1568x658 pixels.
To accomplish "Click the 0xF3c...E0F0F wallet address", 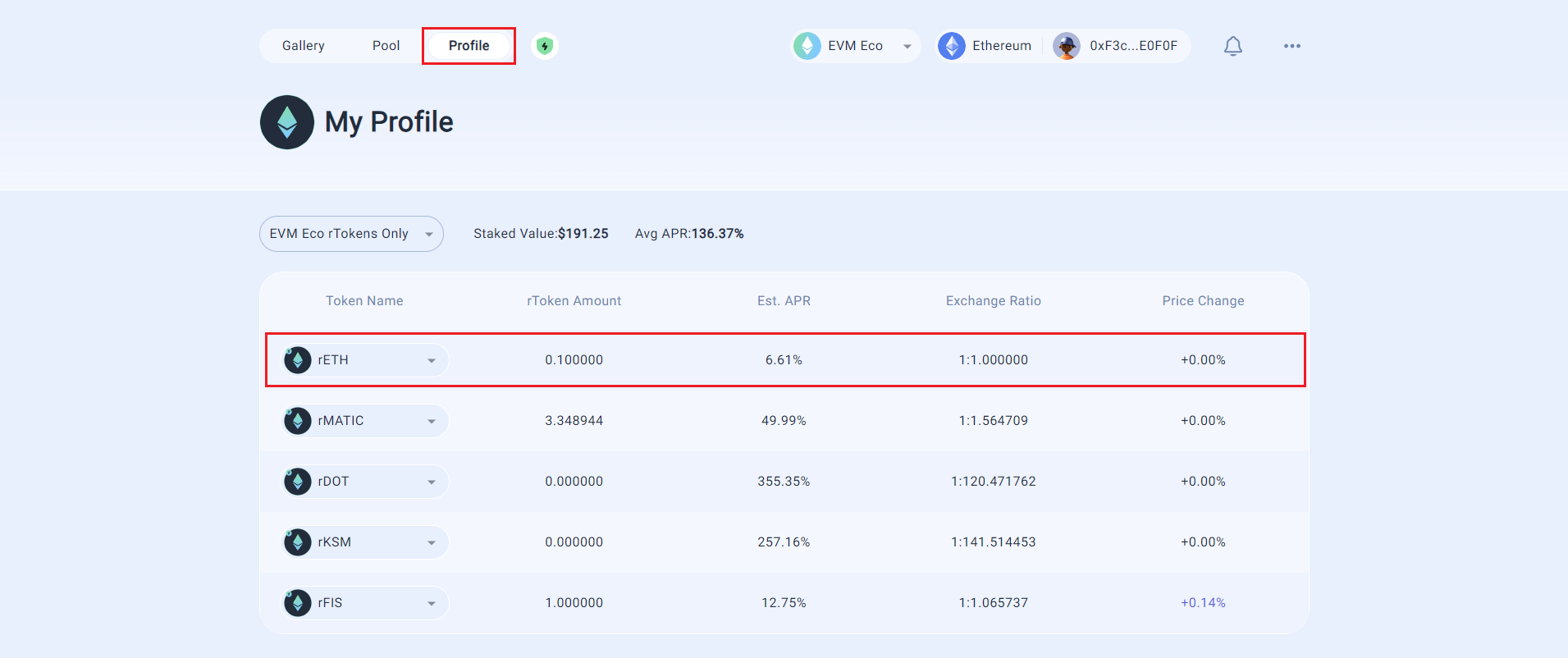I will coord(1134,46).
